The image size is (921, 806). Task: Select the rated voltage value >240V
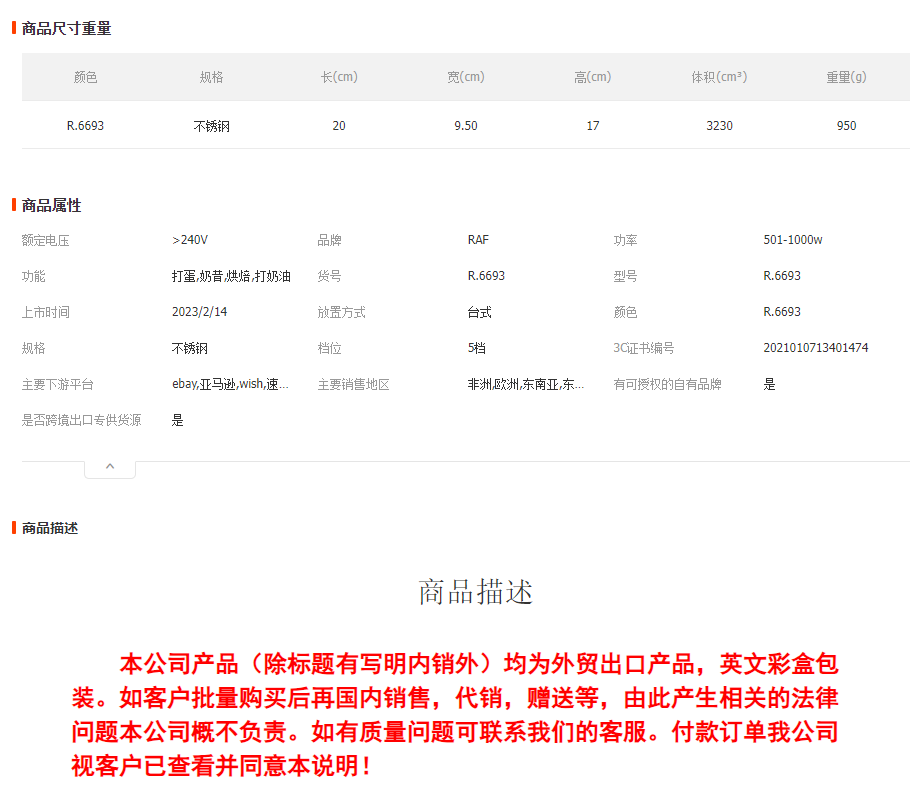click(x=190, y=240)
